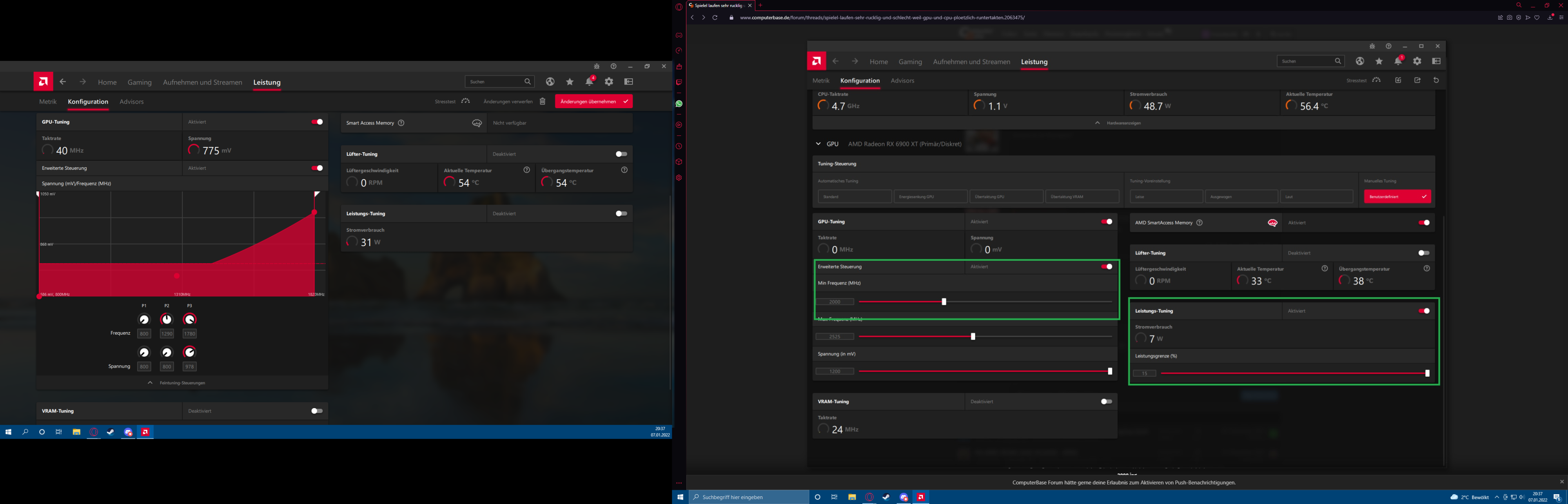This screenshot has height=504, width=1568.
Task: Select the Spiele laufen sehr ruckelig browser tab
Action: point(718,5)
